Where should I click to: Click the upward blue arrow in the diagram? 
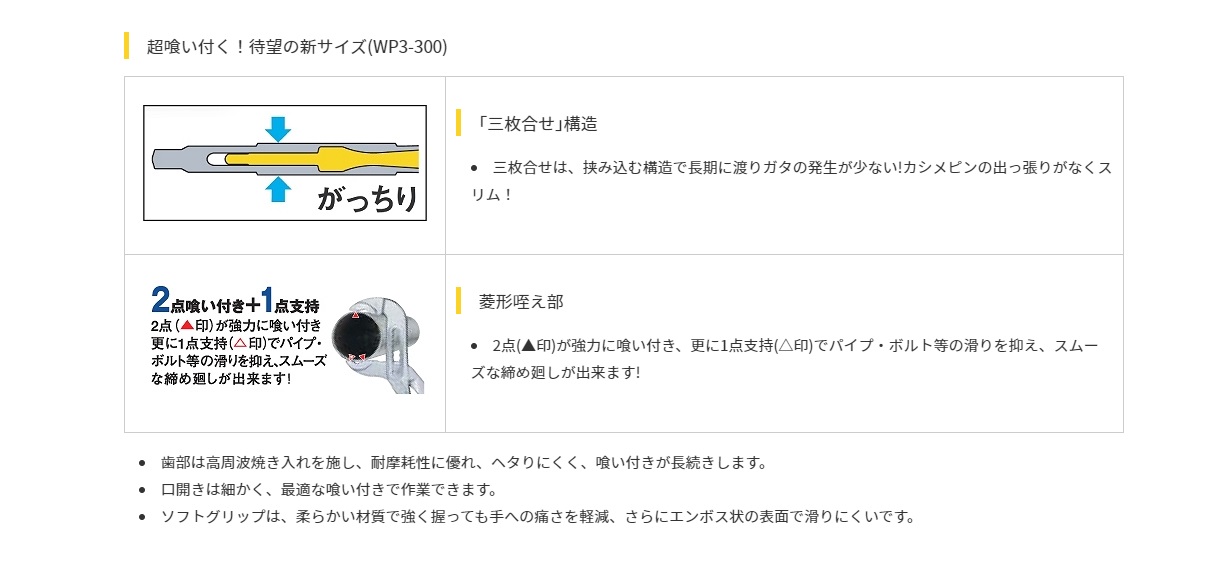point(279,189)
